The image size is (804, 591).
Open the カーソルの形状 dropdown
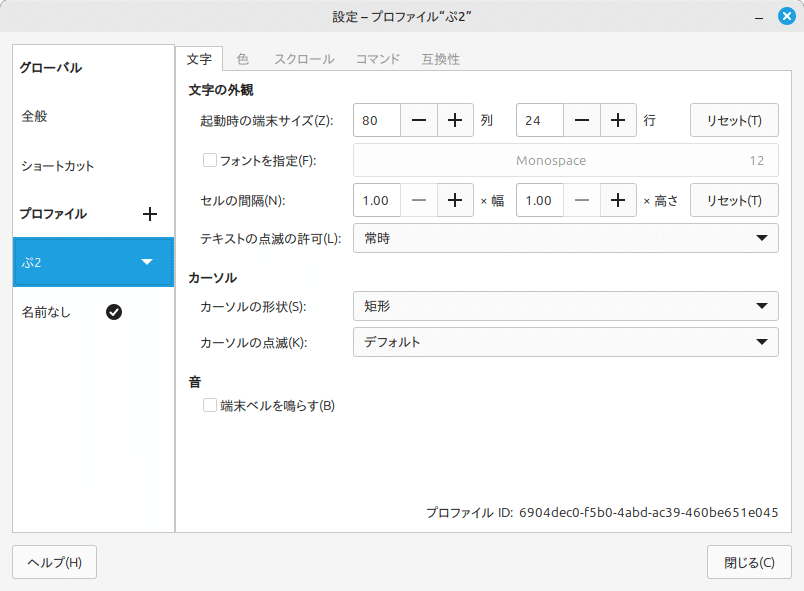tap(564, 306)
